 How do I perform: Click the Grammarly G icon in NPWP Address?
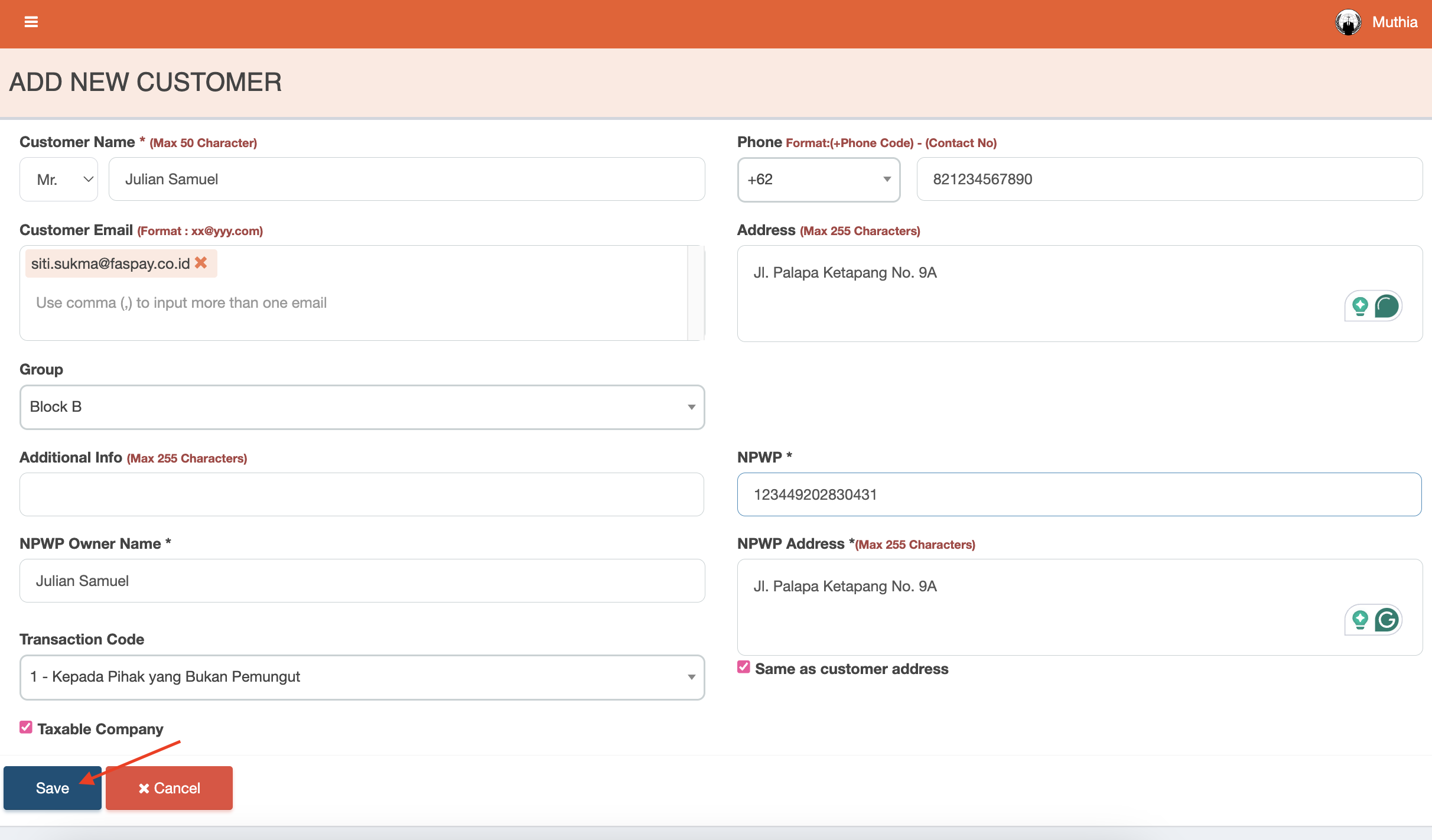point(1387,620)
